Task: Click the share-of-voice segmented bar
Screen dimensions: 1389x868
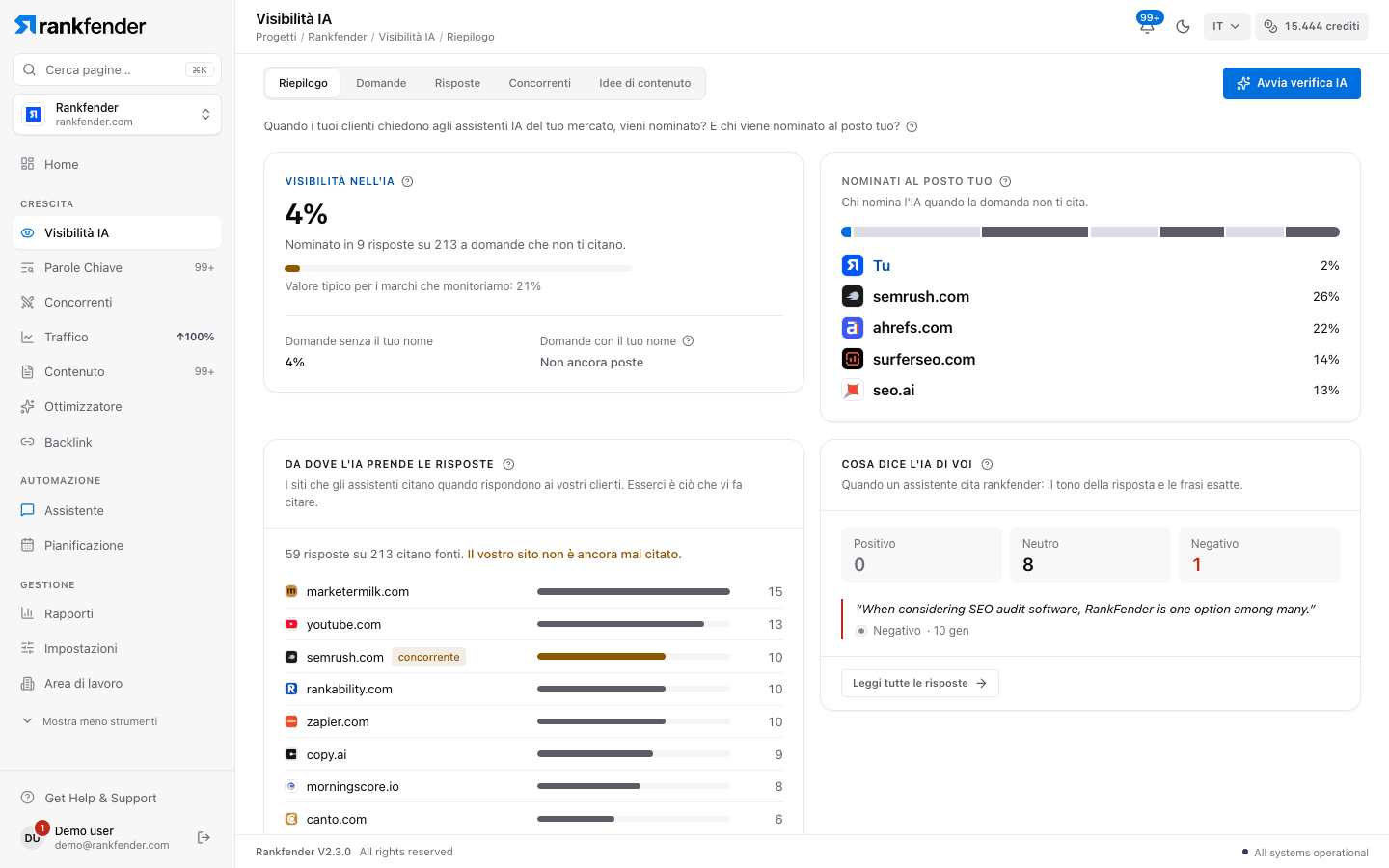Action: (1090, 231)
